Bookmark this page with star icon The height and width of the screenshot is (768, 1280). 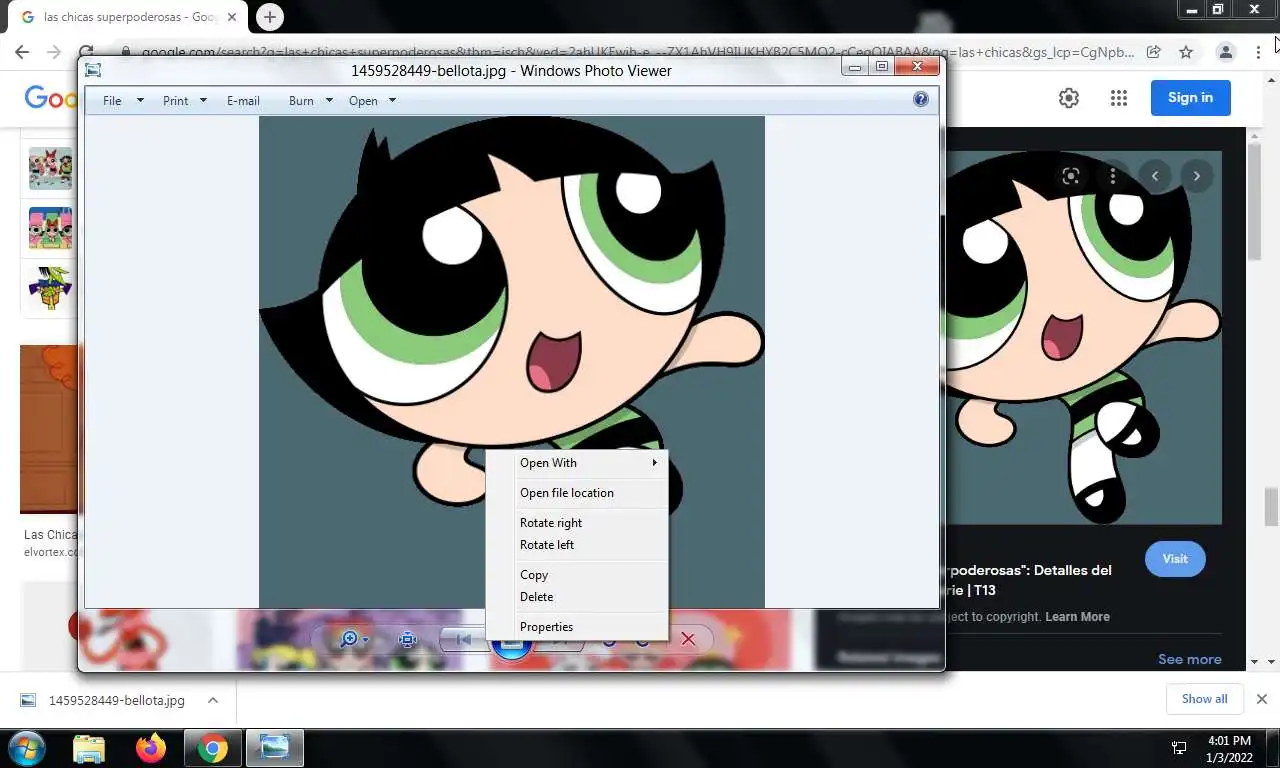coord(1186,52)
